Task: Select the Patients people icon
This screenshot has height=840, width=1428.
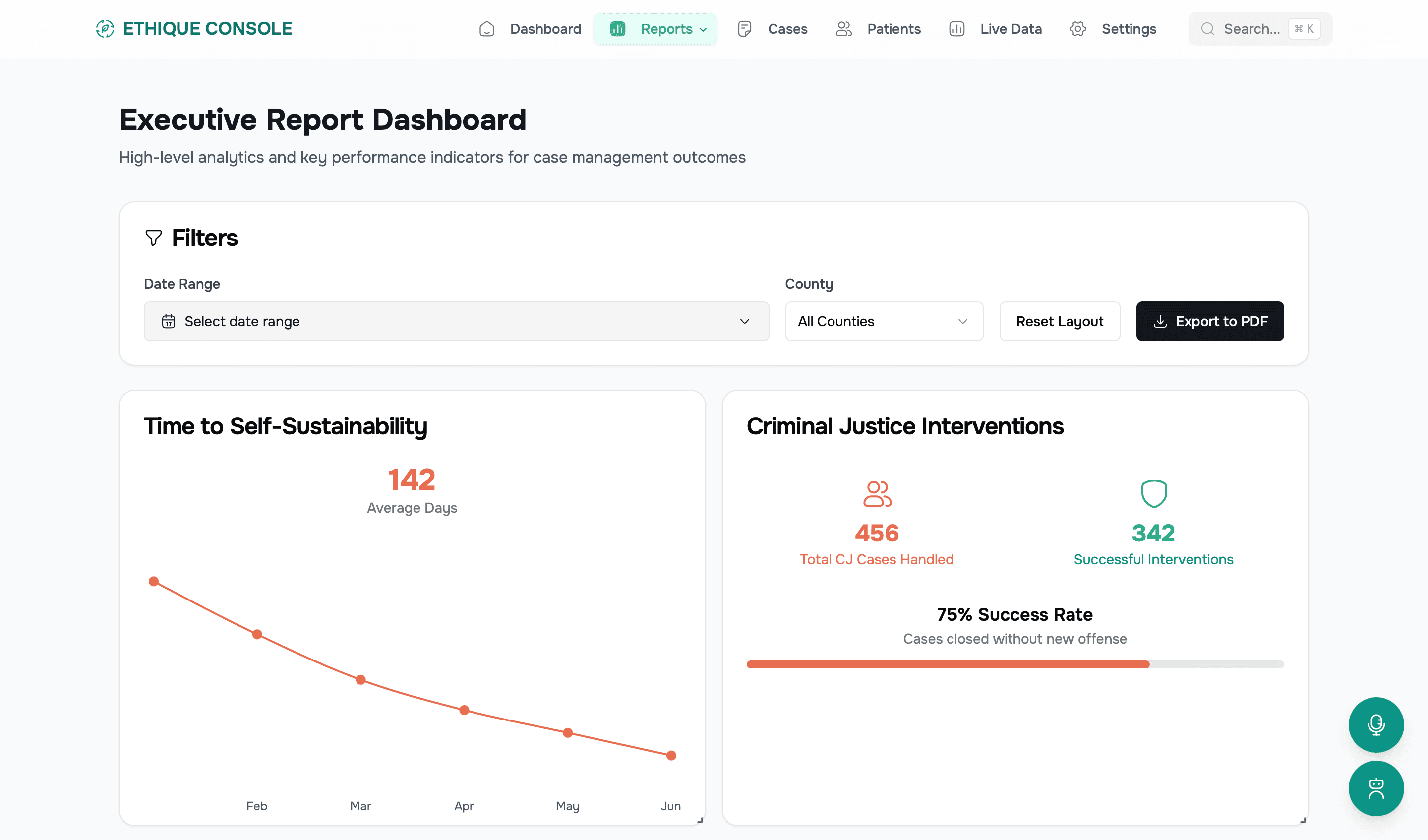Action: click(x=843, y=28)
